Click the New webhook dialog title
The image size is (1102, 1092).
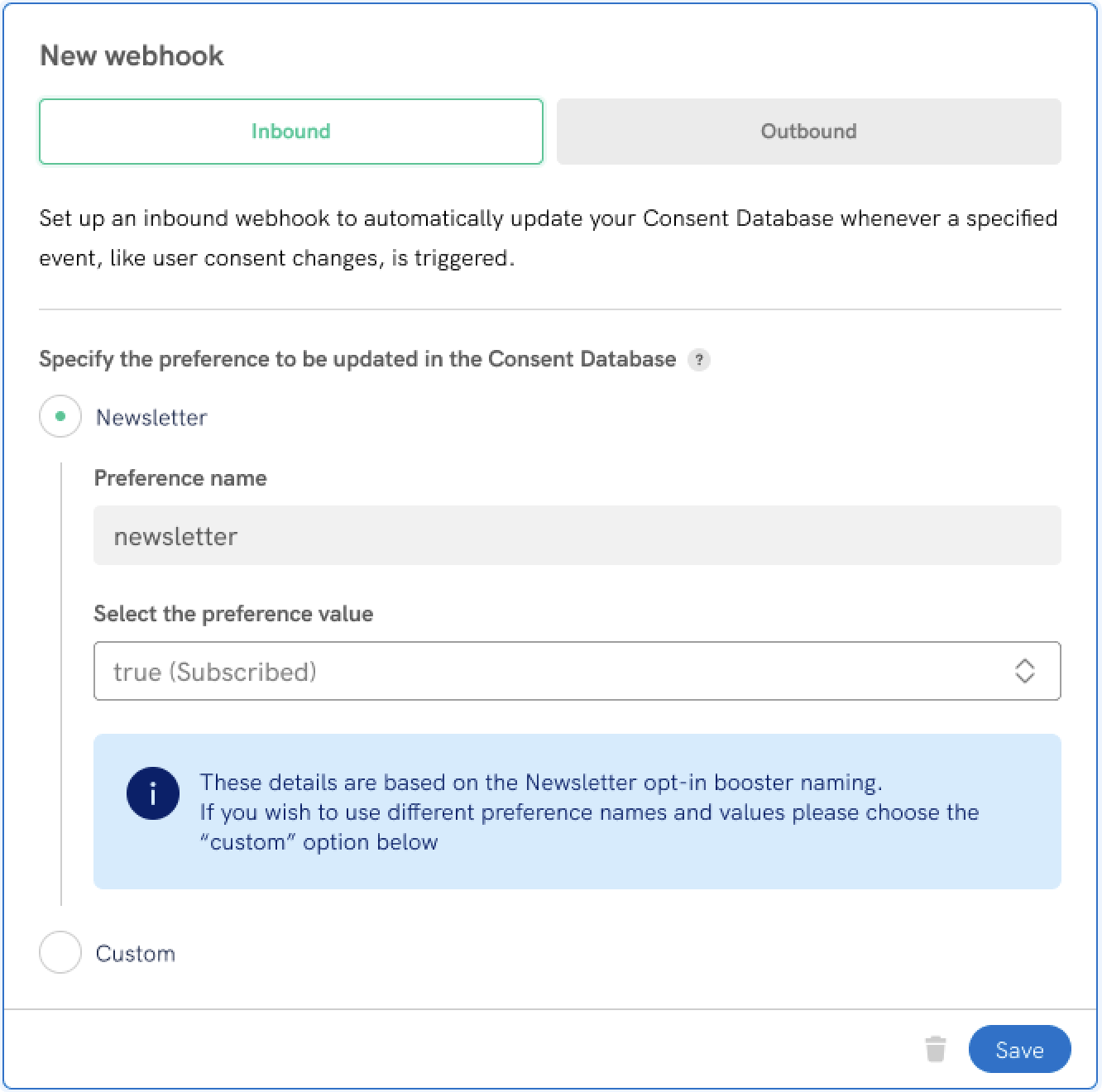tap(132, 55)
